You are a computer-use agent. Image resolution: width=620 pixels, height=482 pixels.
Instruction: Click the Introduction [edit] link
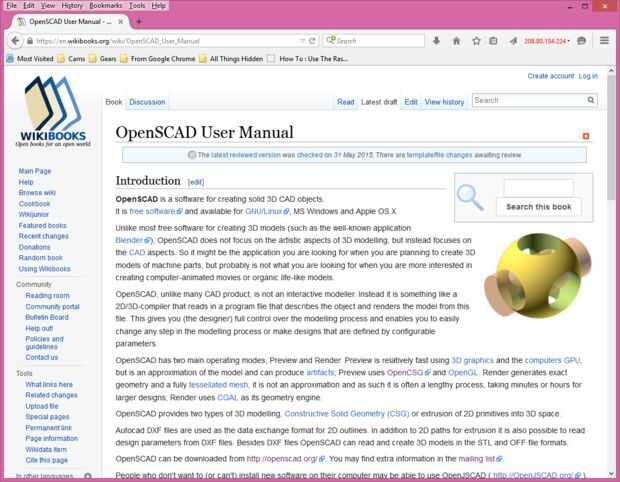[x=196, y=182]
